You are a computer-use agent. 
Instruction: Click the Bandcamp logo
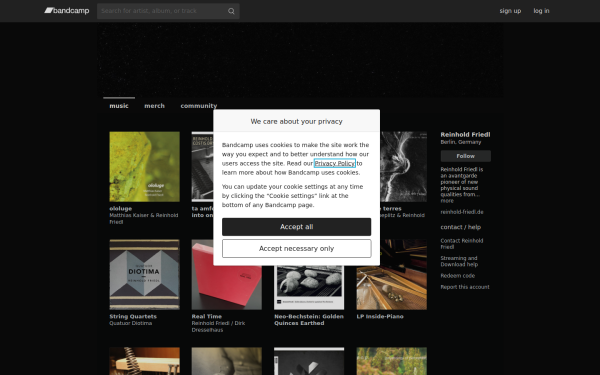(x=67, y=11)
